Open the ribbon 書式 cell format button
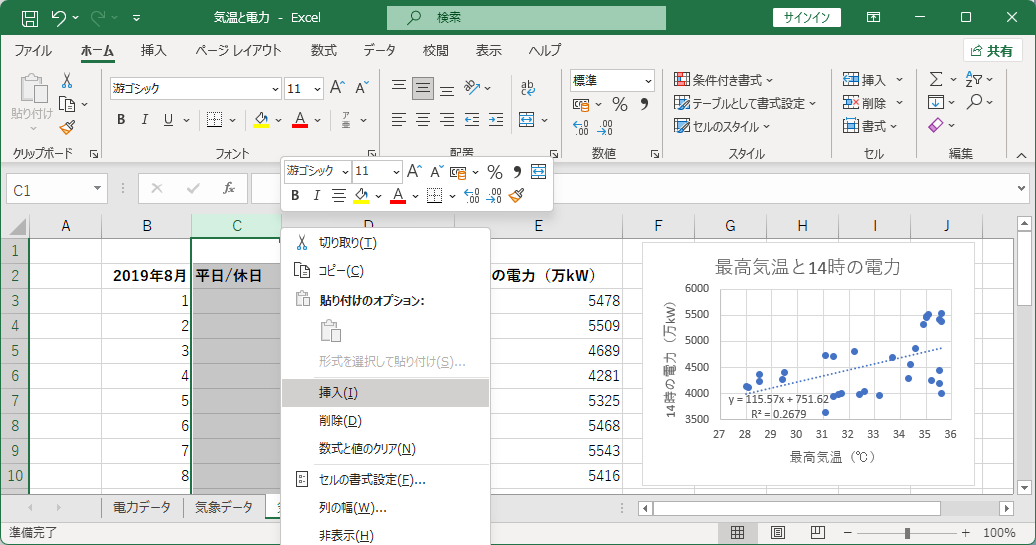 click(870, 126)
